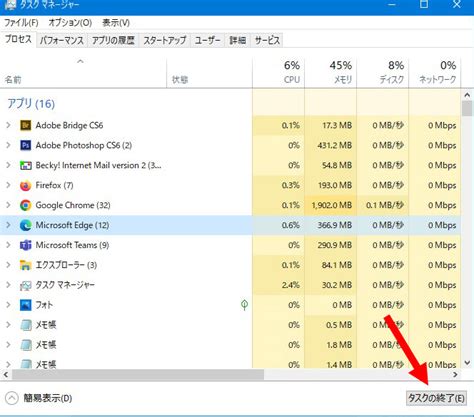Select the Google Chrome (32) row name
The height and width of the screenshot is (417, 474).
[x=73, y=205]
